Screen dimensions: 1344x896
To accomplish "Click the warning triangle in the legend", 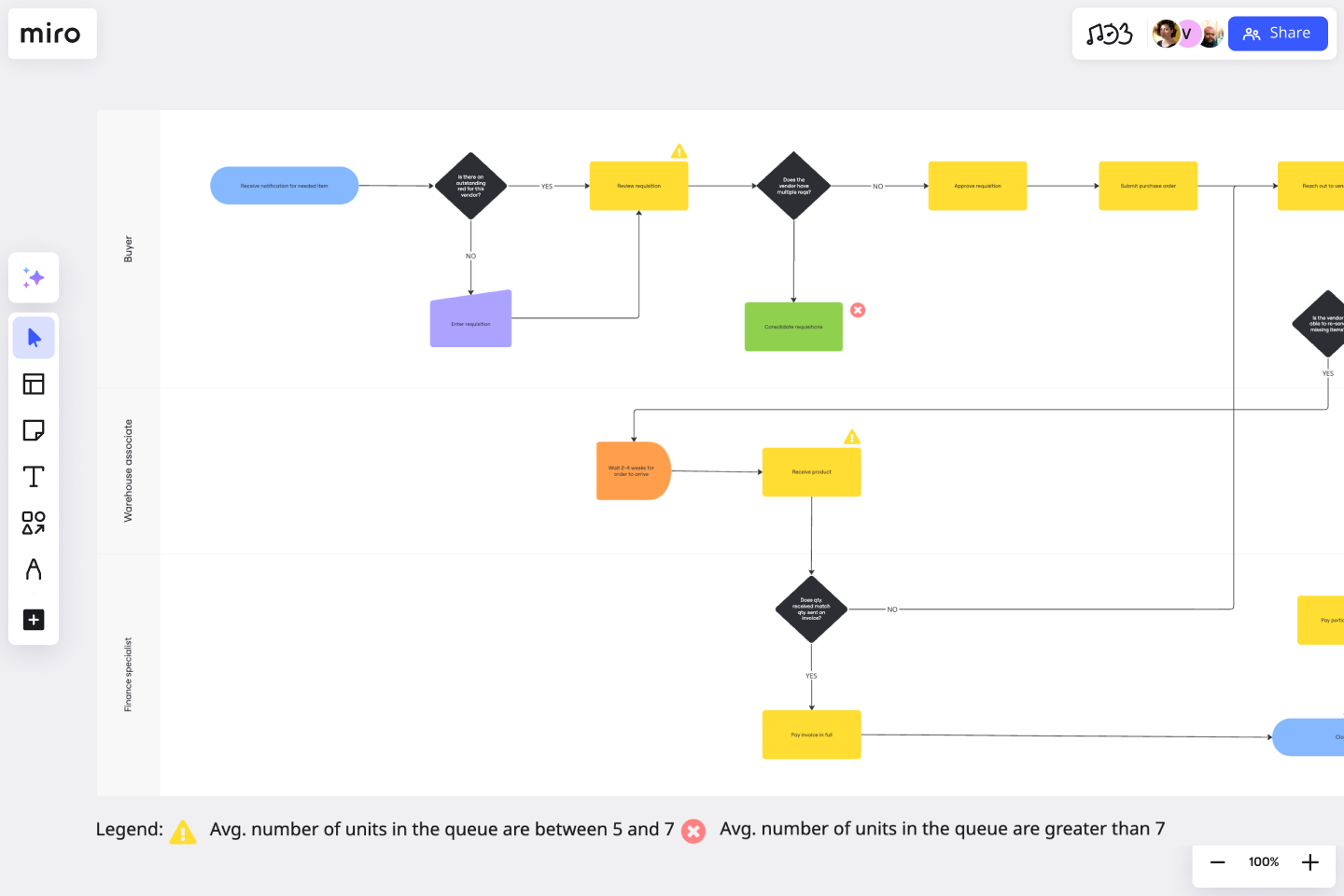I will 183,832.
